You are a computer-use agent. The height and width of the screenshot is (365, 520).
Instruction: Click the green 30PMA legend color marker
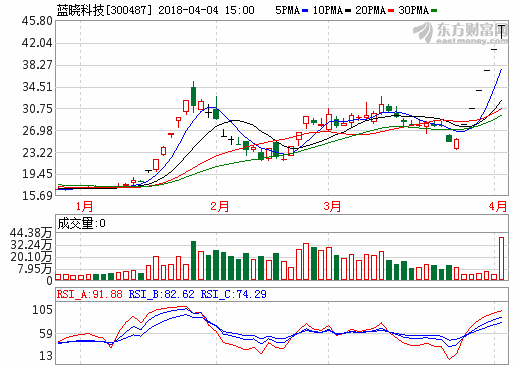(434, 11)
